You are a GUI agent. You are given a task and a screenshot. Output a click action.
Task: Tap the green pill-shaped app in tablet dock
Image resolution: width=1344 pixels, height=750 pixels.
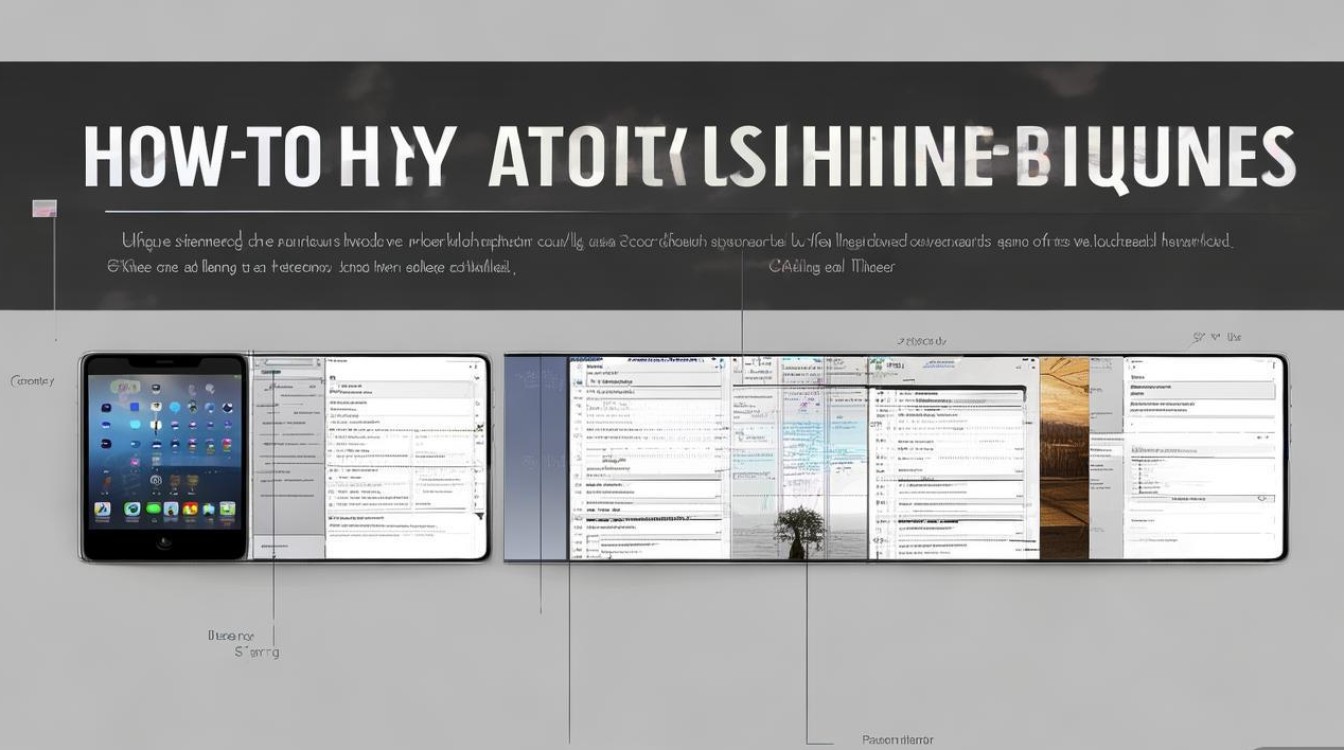tap(155, 510)
